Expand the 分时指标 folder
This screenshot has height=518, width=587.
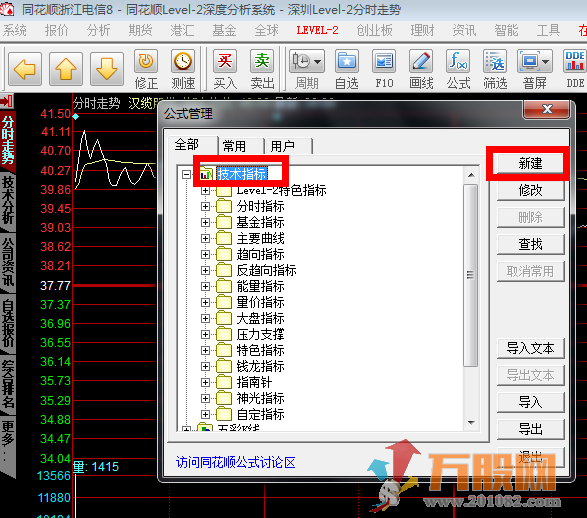pos(205,206)
